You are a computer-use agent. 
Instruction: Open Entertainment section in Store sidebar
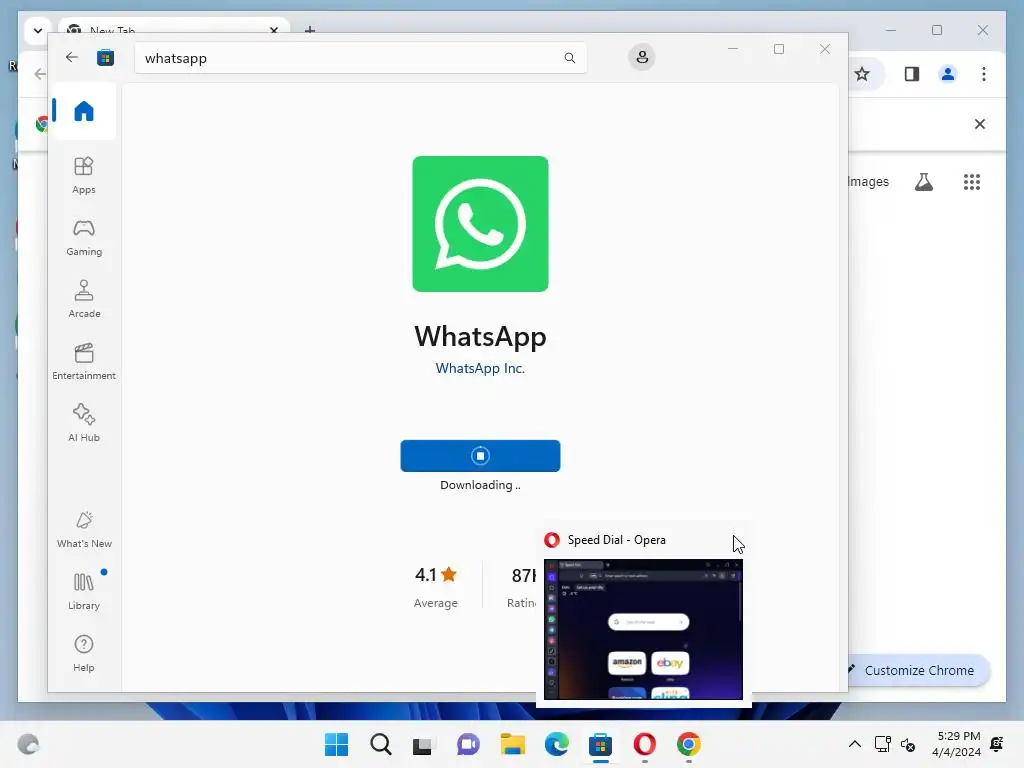pyautogui.click(x=84, y=361)
